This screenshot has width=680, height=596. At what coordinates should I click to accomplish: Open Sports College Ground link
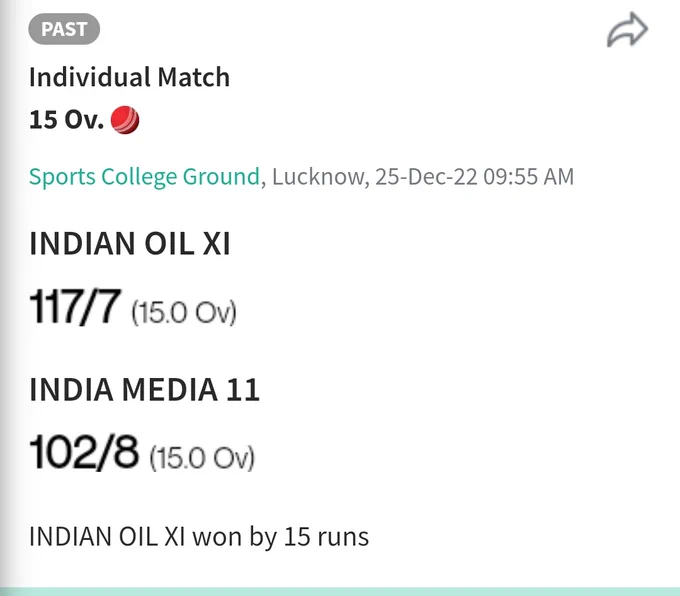(144, 177)
